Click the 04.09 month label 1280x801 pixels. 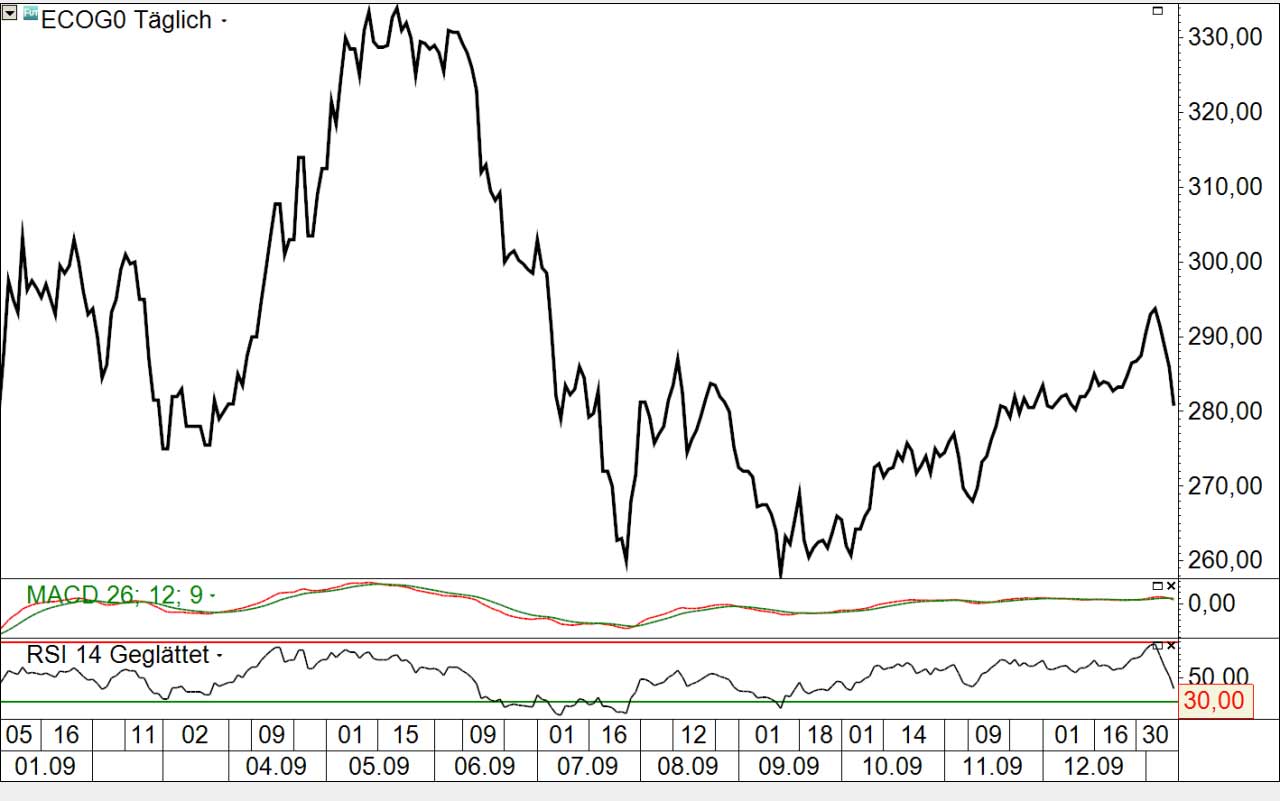click(x=275, y=767)
